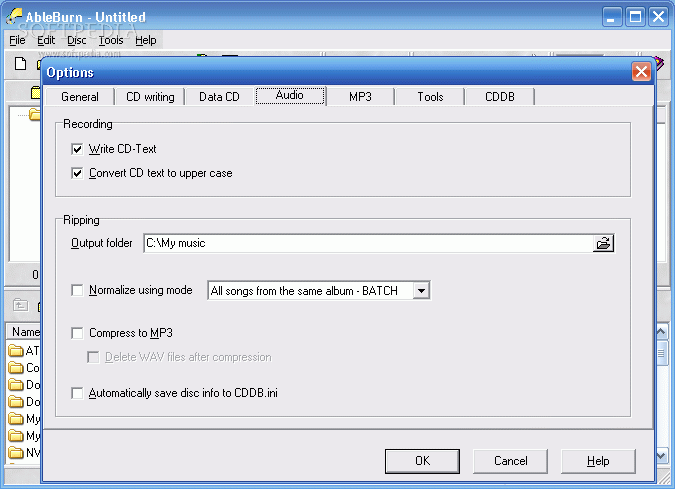Click the Cancel button
The width and height of the screenshot is (675, 489).
point(511,461)
